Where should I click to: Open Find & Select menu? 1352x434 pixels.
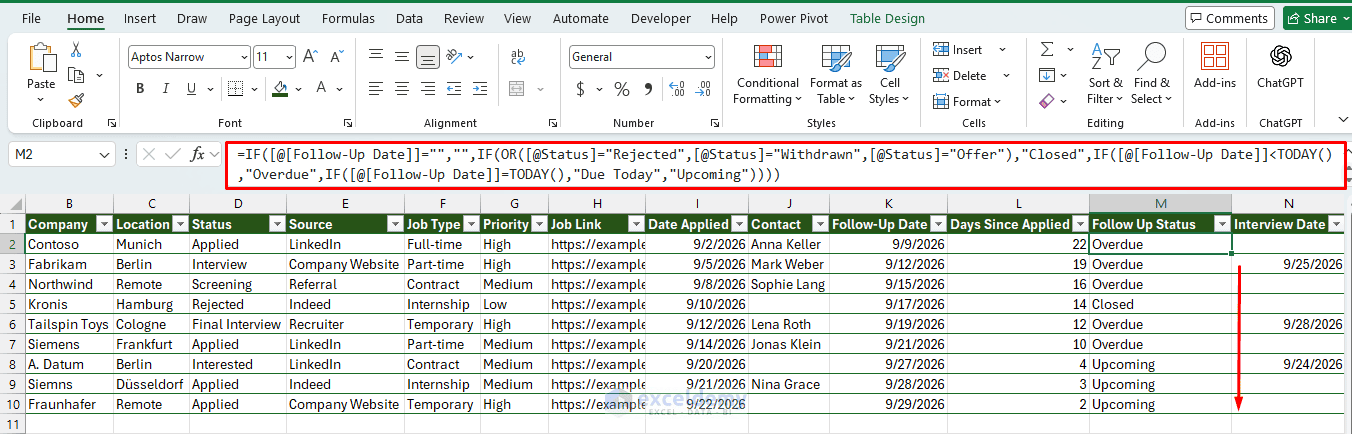pos(1151,74)
